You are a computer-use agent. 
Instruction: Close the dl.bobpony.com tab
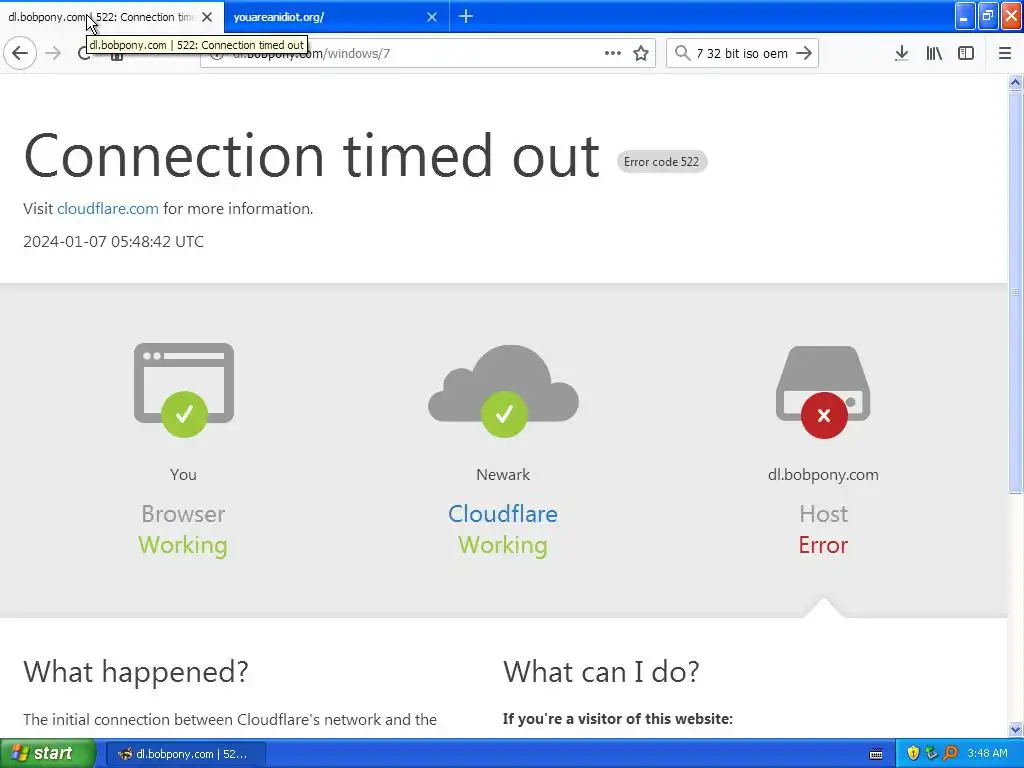[207, 17]
